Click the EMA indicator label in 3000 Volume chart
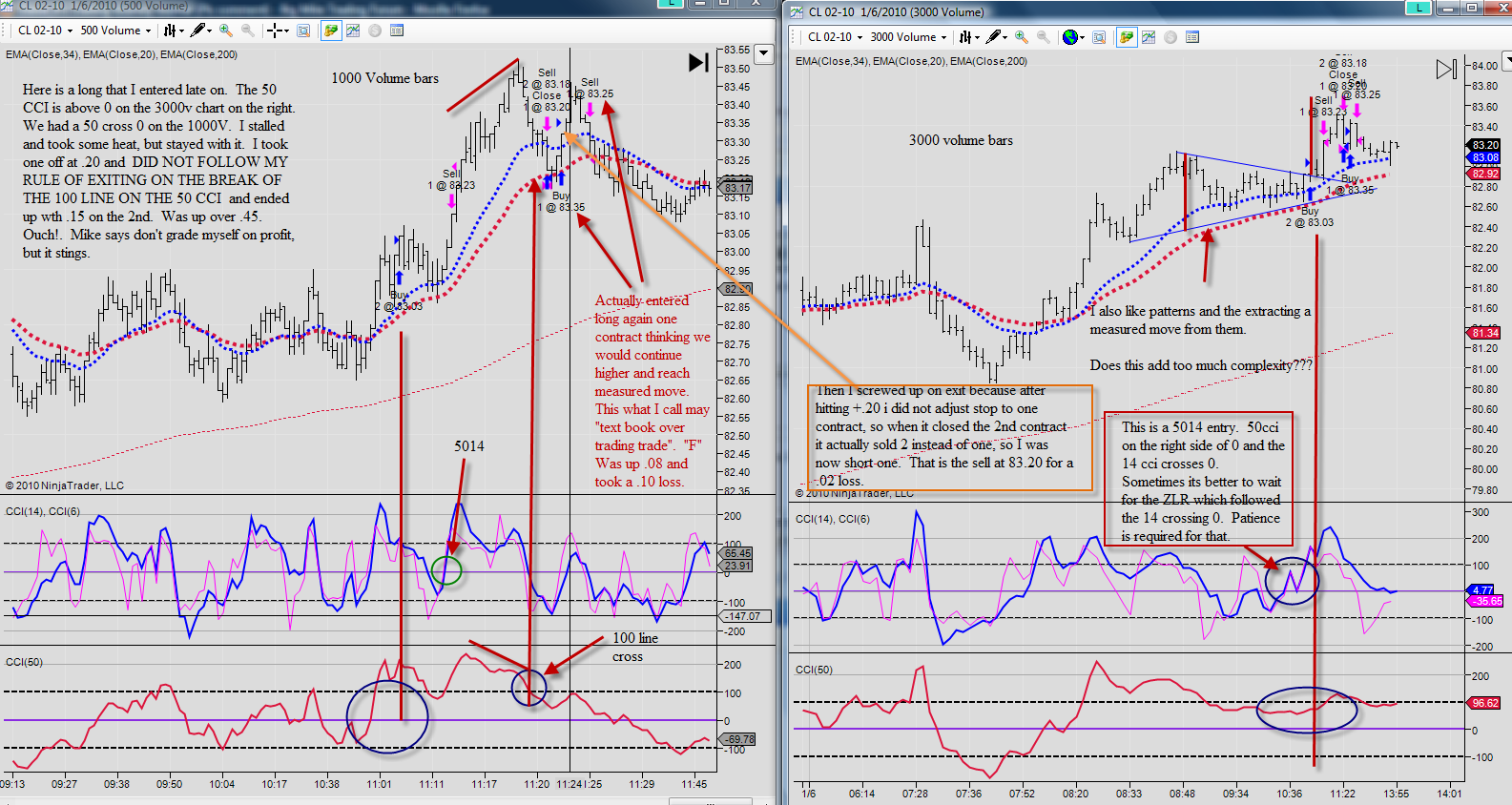 tap(911, 61)
